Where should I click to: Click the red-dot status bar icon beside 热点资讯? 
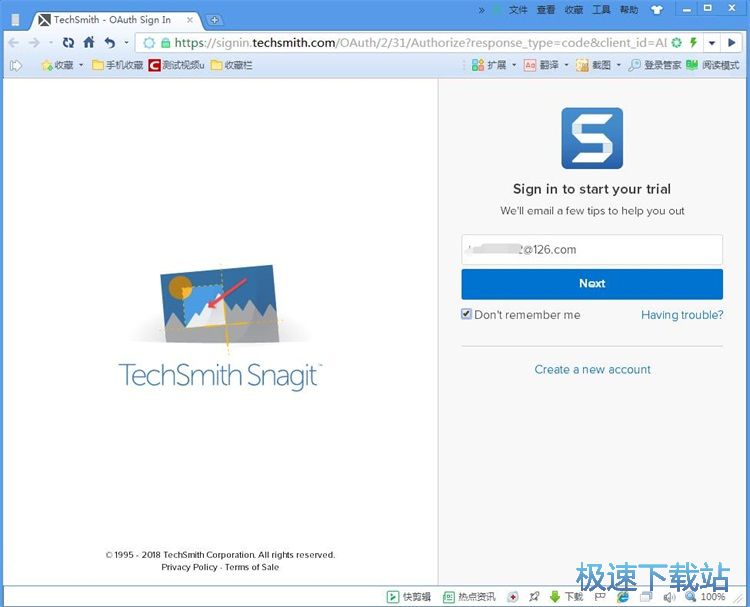[513, 596]
